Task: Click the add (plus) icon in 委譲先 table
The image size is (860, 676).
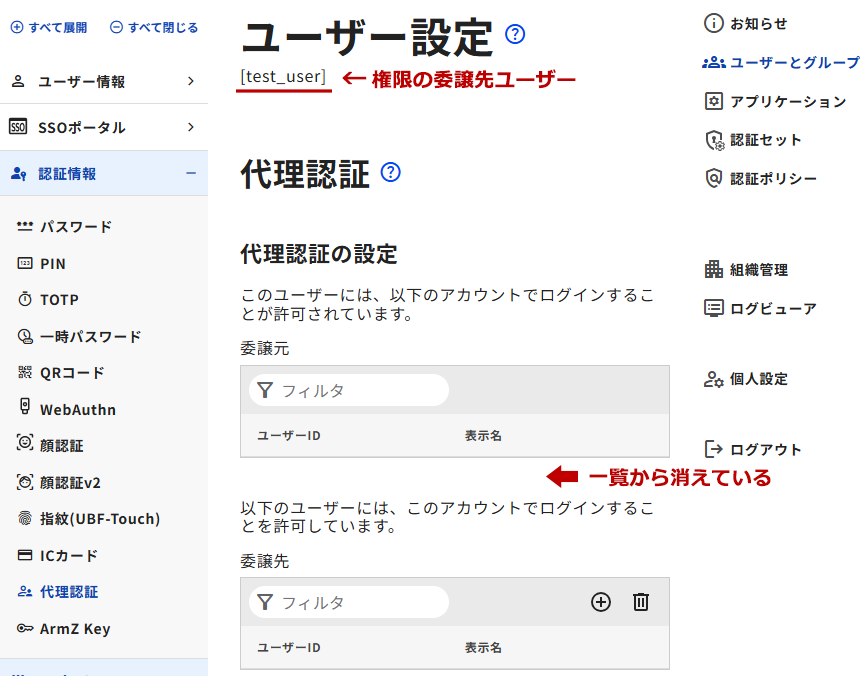Action: [600, 602]
